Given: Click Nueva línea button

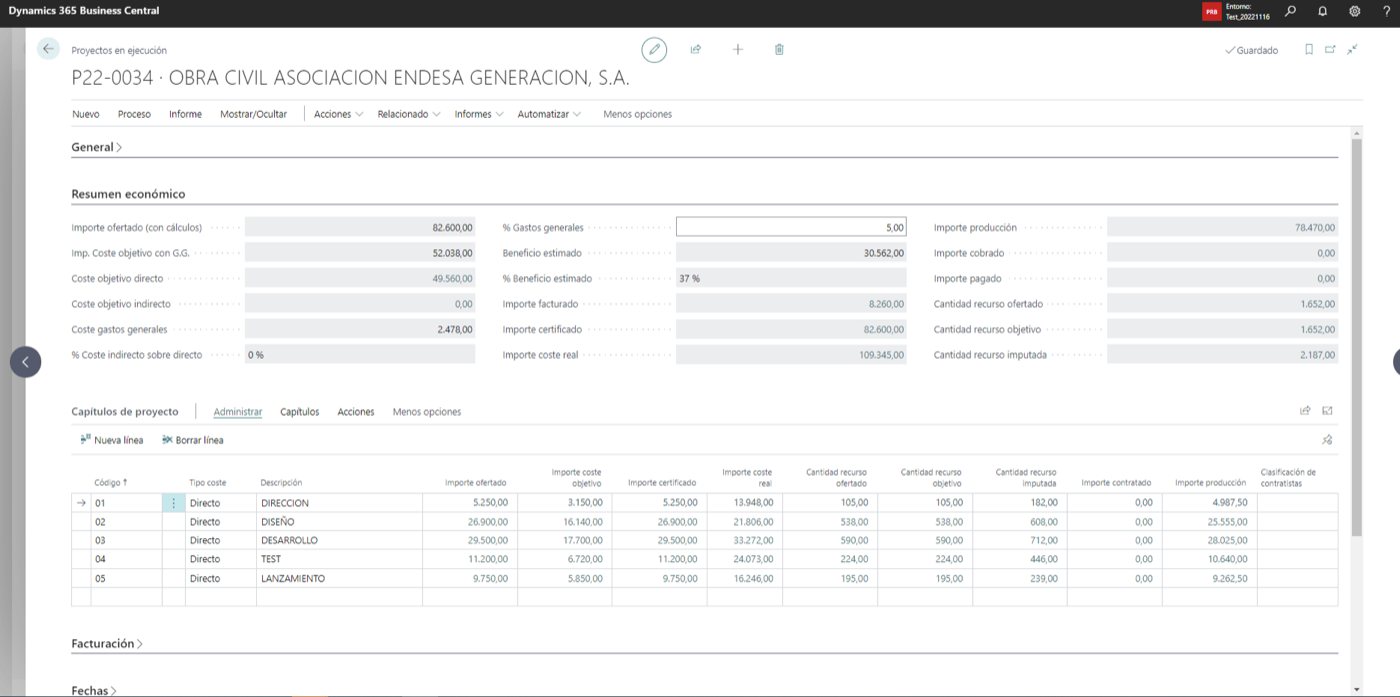Looking at the screenshot, I should [111, 440].
